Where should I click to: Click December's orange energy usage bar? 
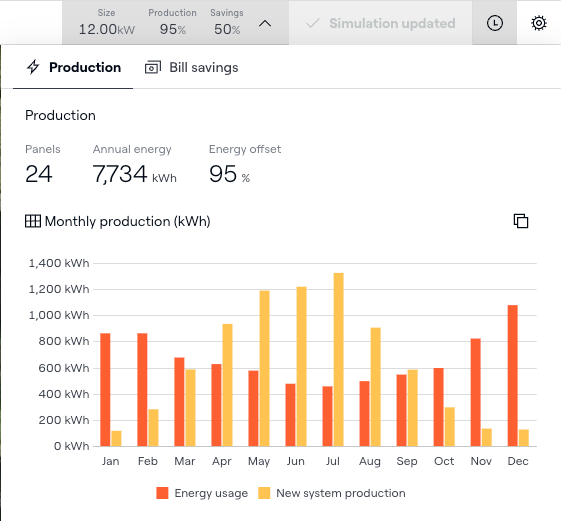coord(512,375)
